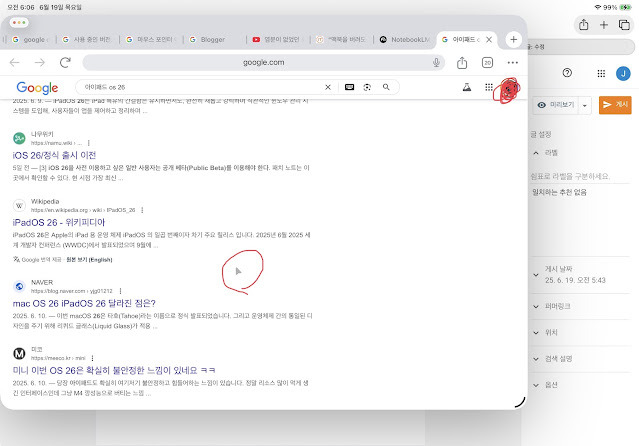Open Google Search Labs flask icon
The height and width of the screenshot is (446, 639).
[x=467, y=87]
